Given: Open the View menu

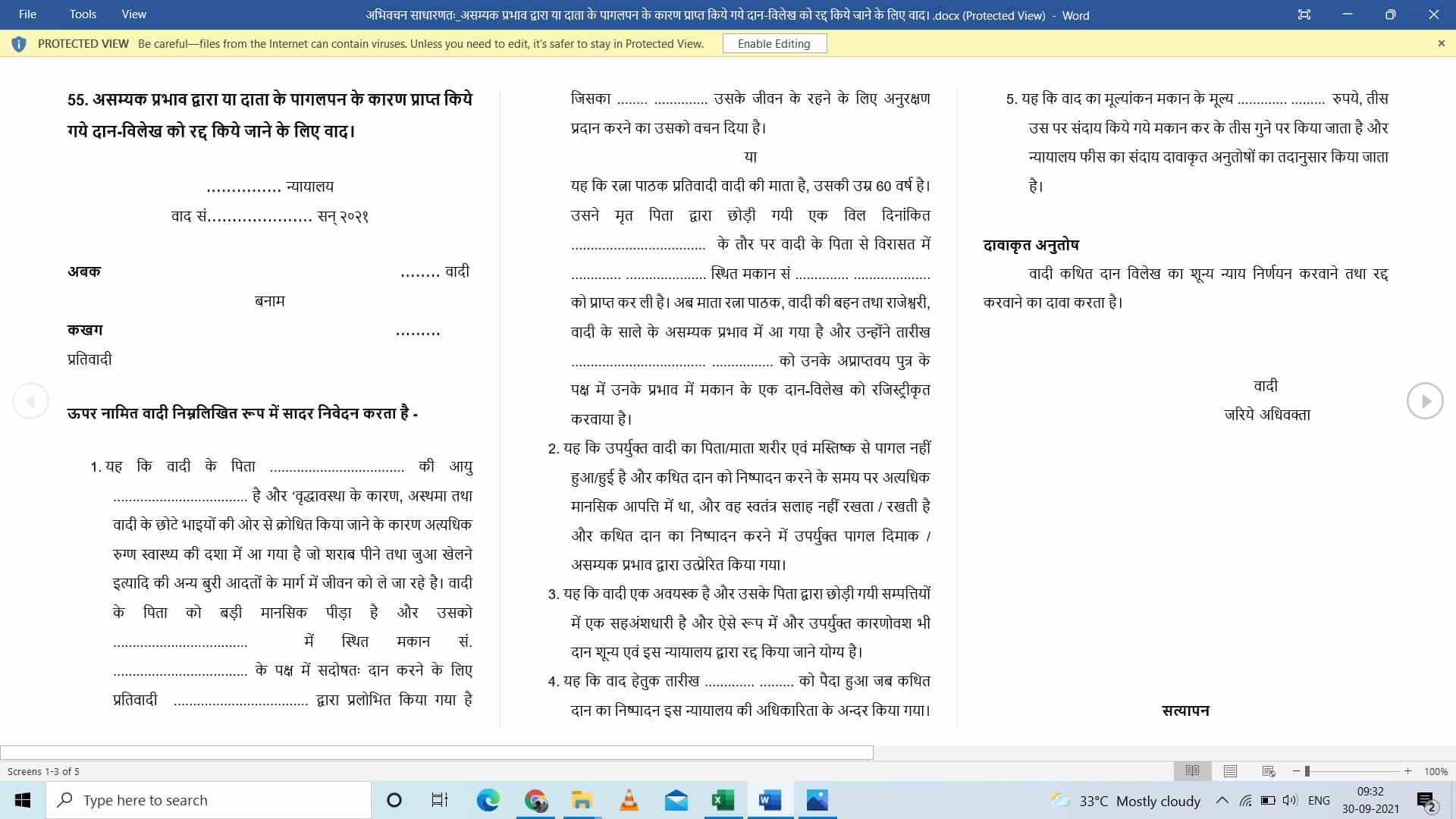Looking at the screenshot, I should click(x=133, y=14).
